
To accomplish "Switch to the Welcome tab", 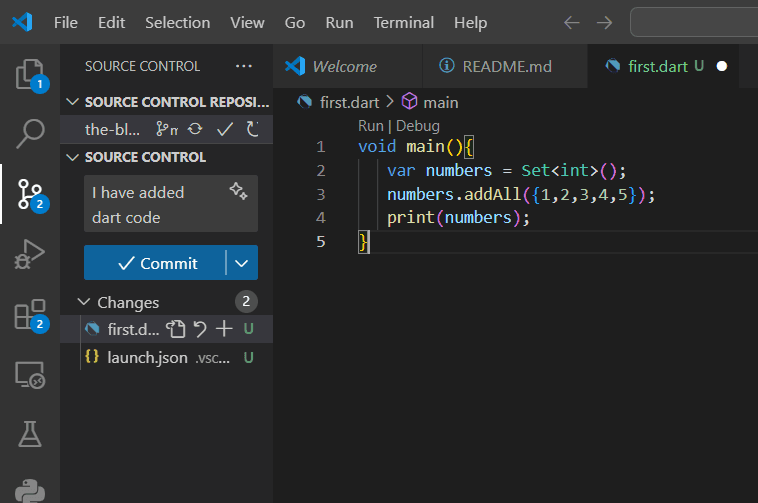I will pos(348,66).
